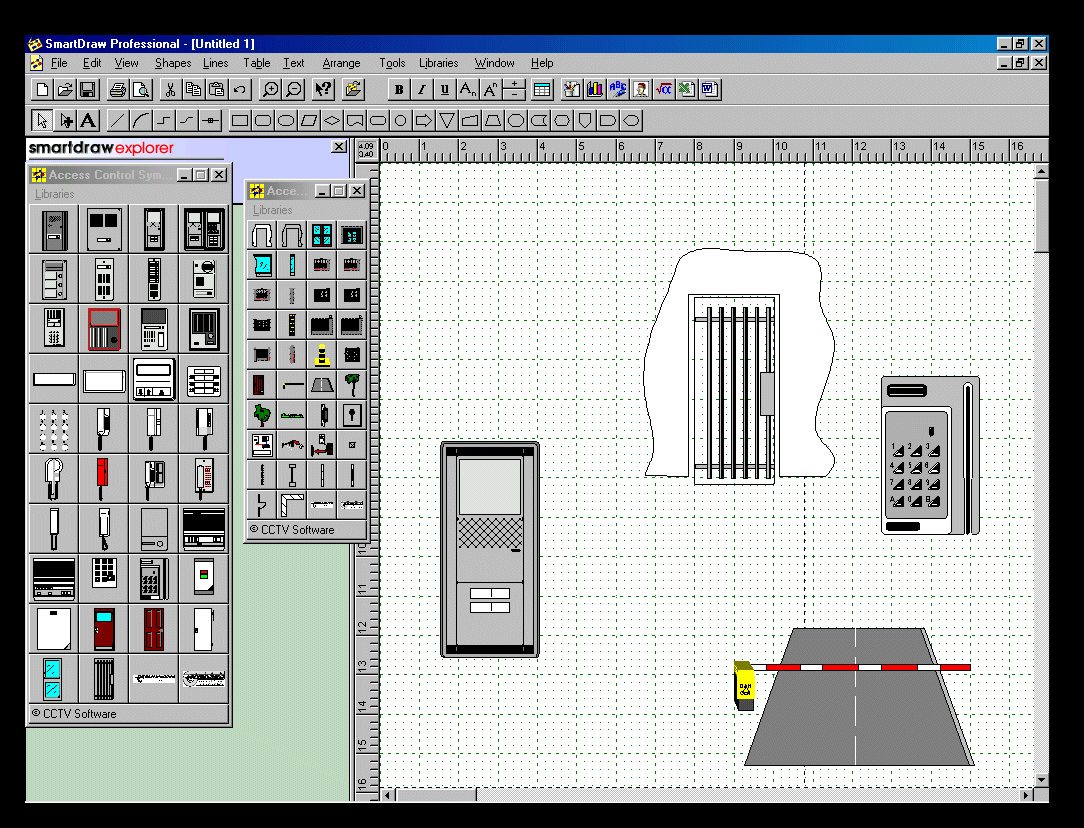Select the red handset symbol in the palette
The image size is (1084, 828).
tap(102, 478)
